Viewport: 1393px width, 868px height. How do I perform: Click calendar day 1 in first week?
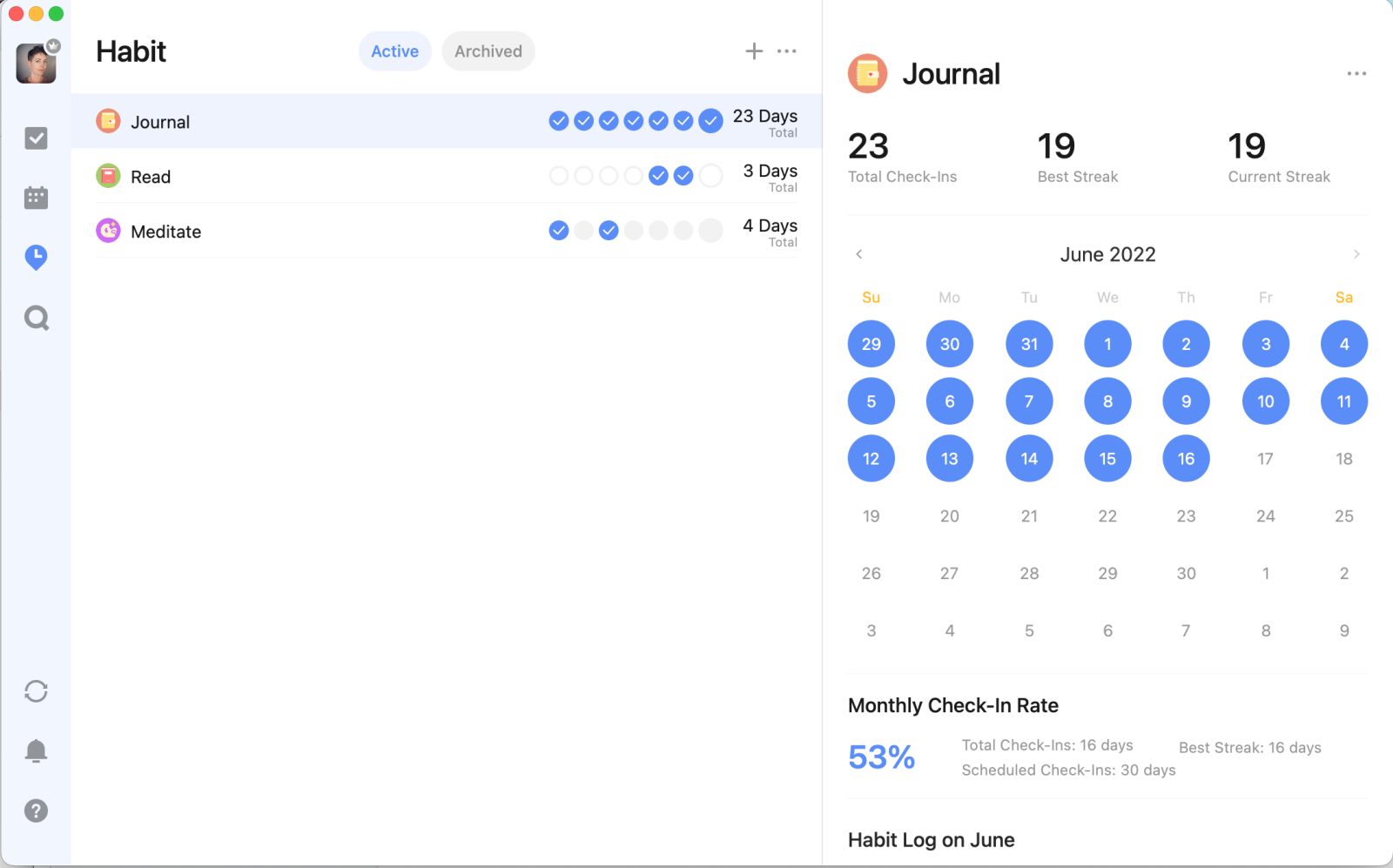coord(1107,344)
